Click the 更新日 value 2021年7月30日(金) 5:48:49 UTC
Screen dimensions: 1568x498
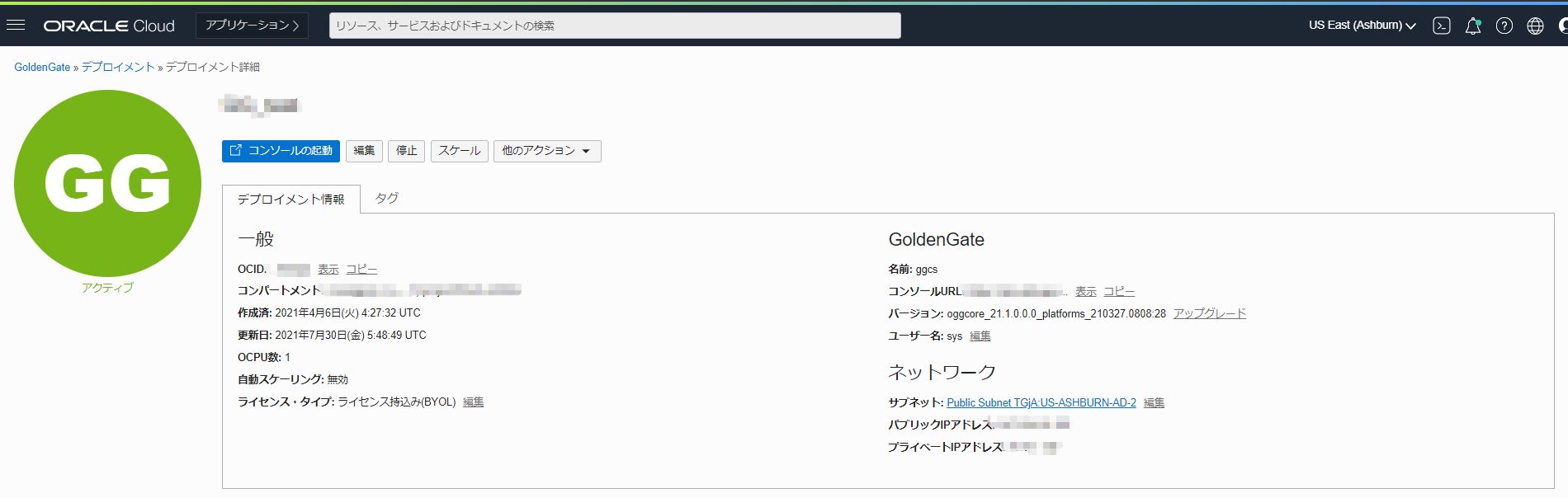pyautogui.click(x=351, y=336)
